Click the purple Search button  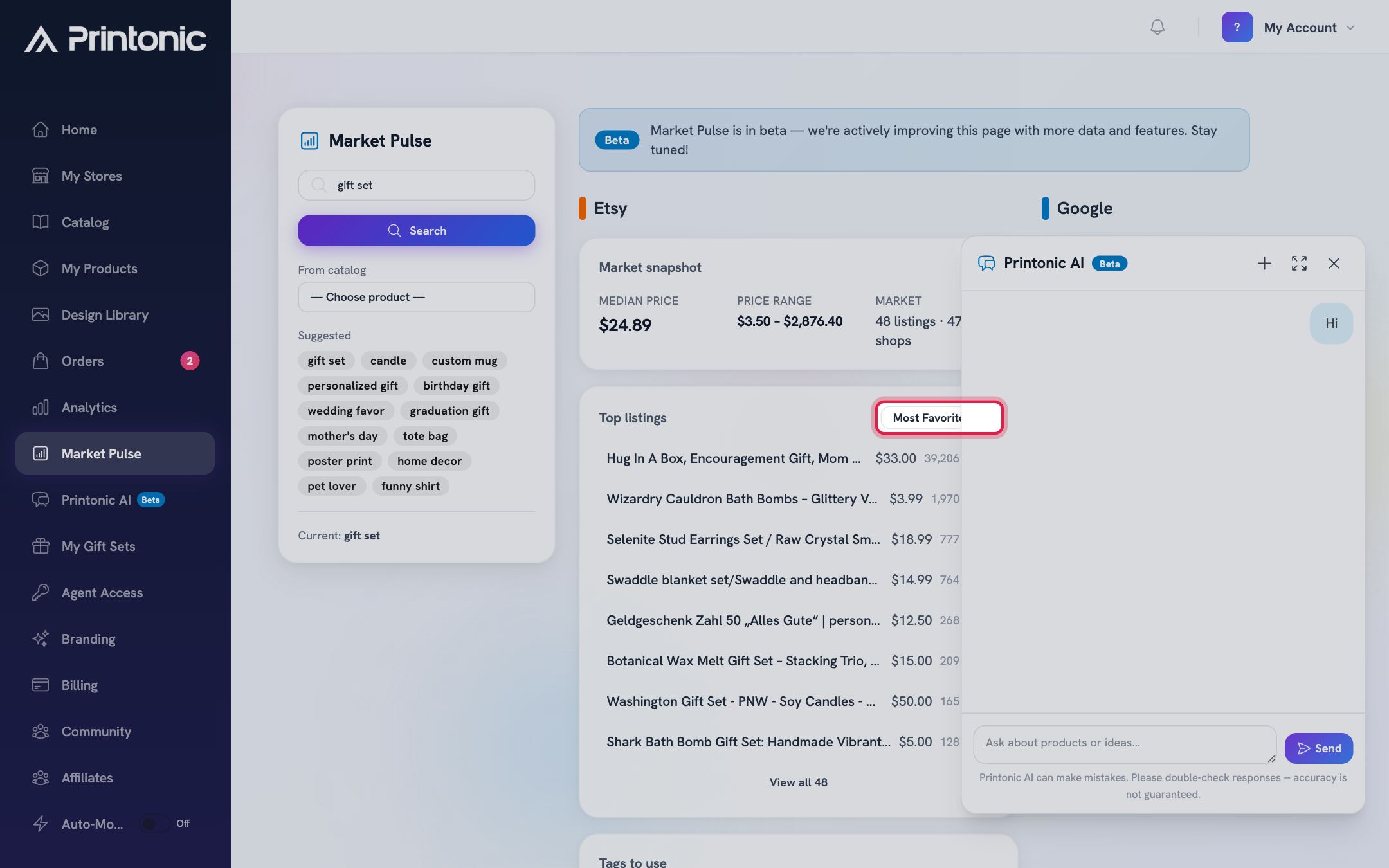pos(417,230)
